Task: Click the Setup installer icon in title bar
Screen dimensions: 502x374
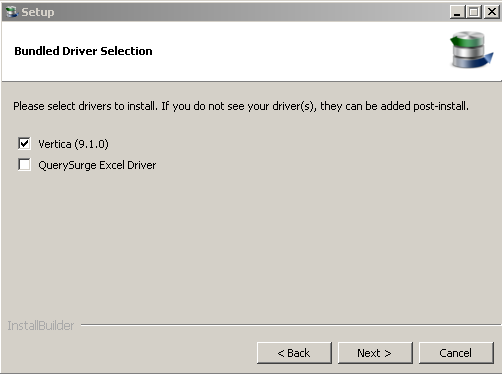Action: point(11,12)
